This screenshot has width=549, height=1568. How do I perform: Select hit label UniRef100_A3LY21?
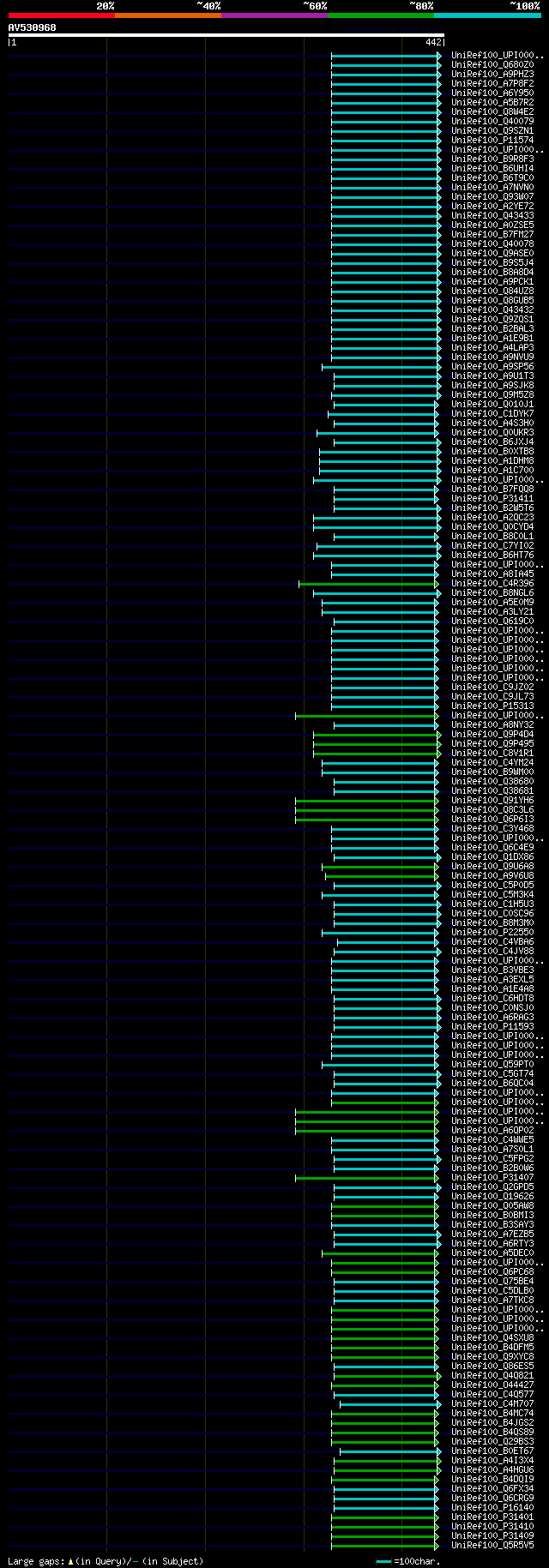492,612
